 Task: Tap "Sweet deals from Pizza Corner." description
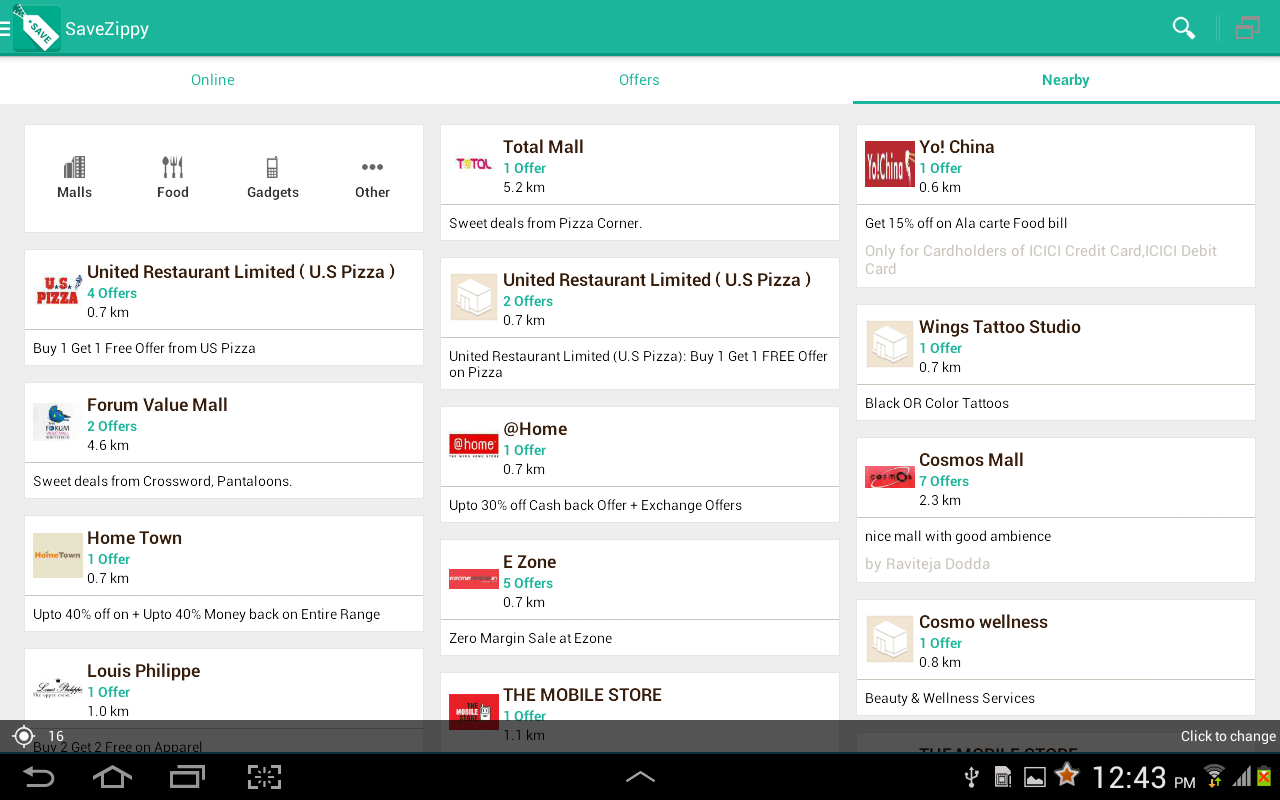[x=545, y=223]
